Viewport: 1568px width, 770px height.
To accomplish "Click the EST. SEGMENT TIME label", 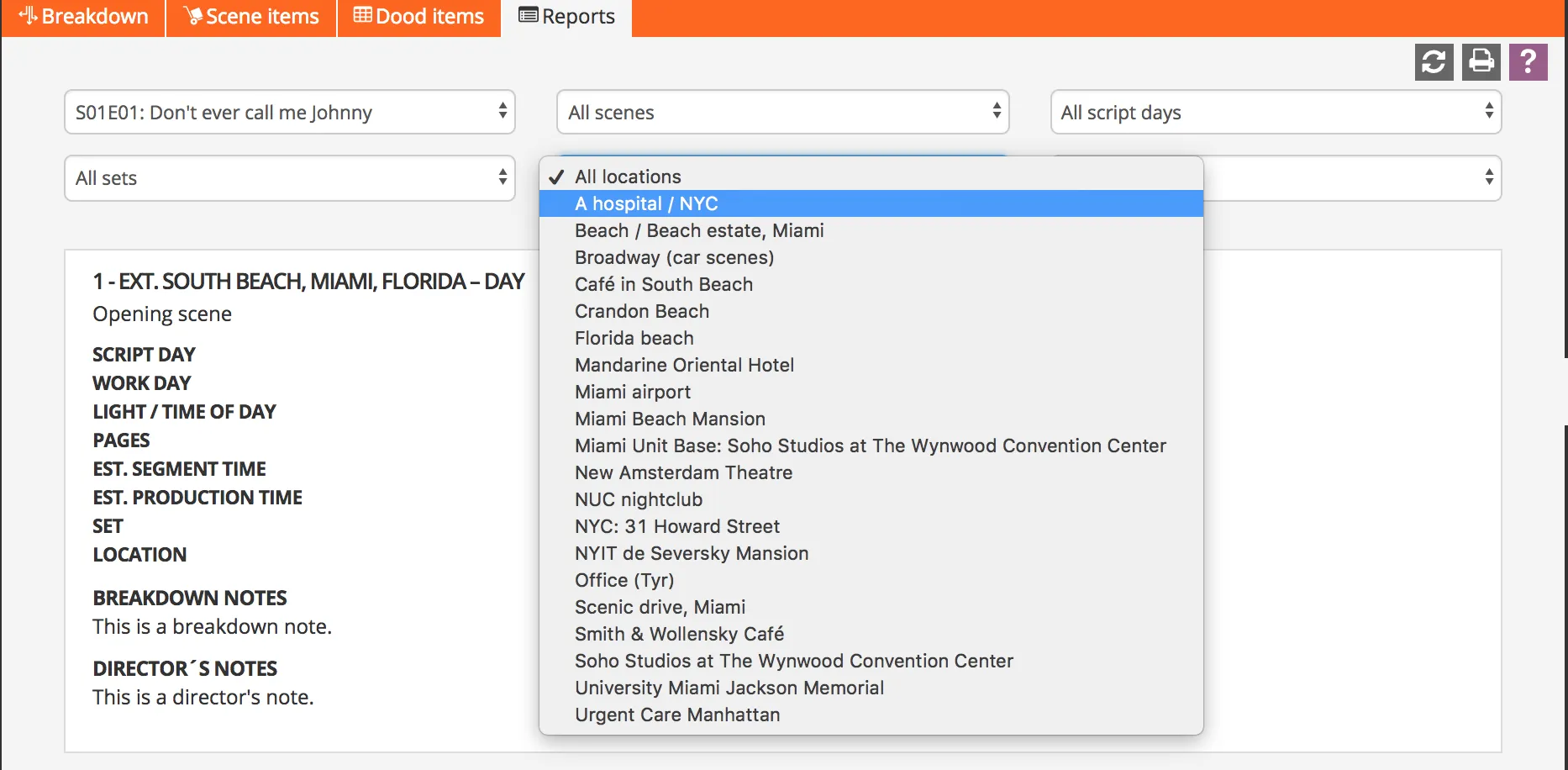I will tap(179, 469).
